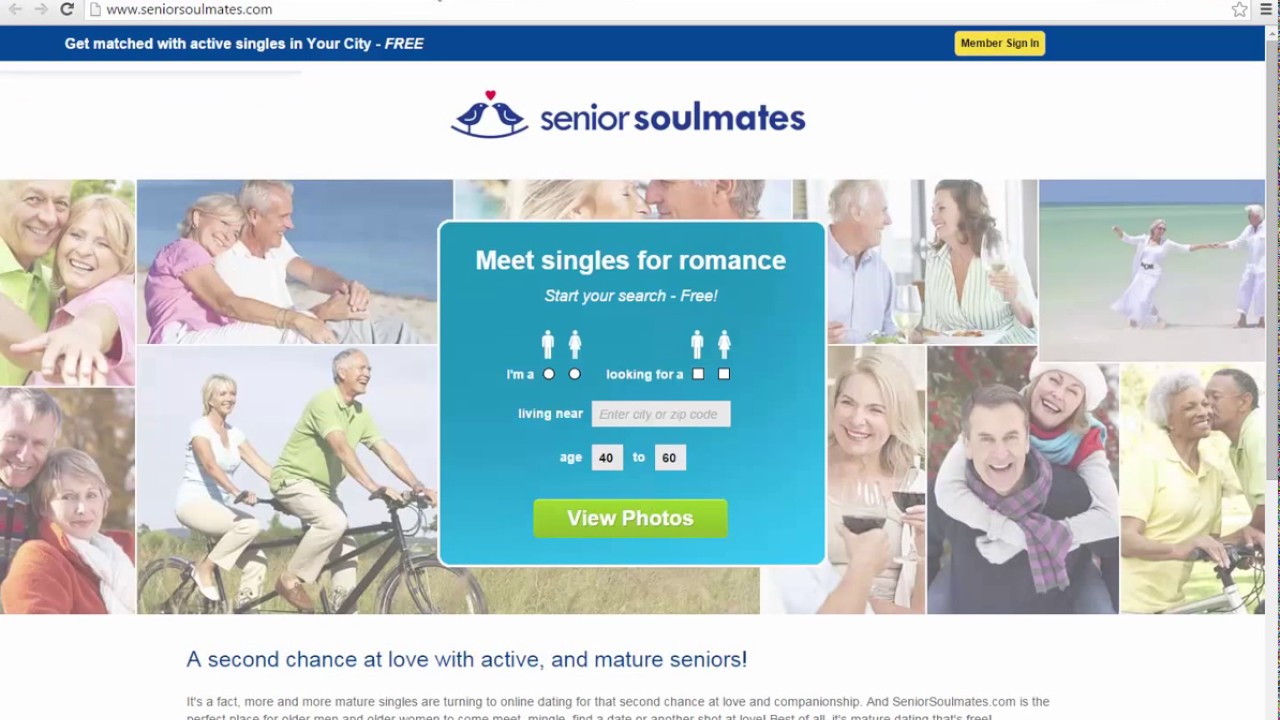Click the browser forward arrow
The height and width of the screenshot is (720, 1280).
click(x=41, y=9)
